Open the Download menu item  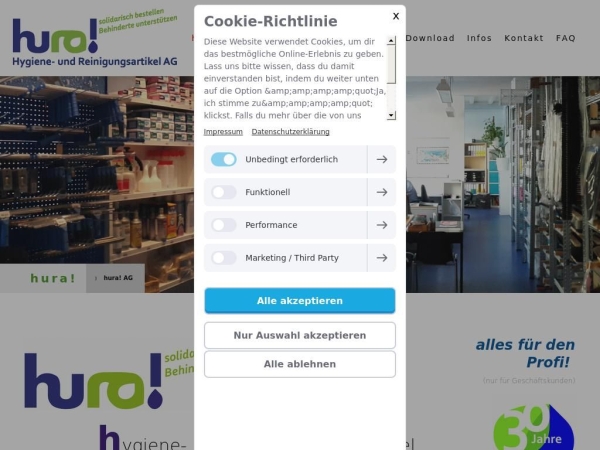click(x=430, y=38)
